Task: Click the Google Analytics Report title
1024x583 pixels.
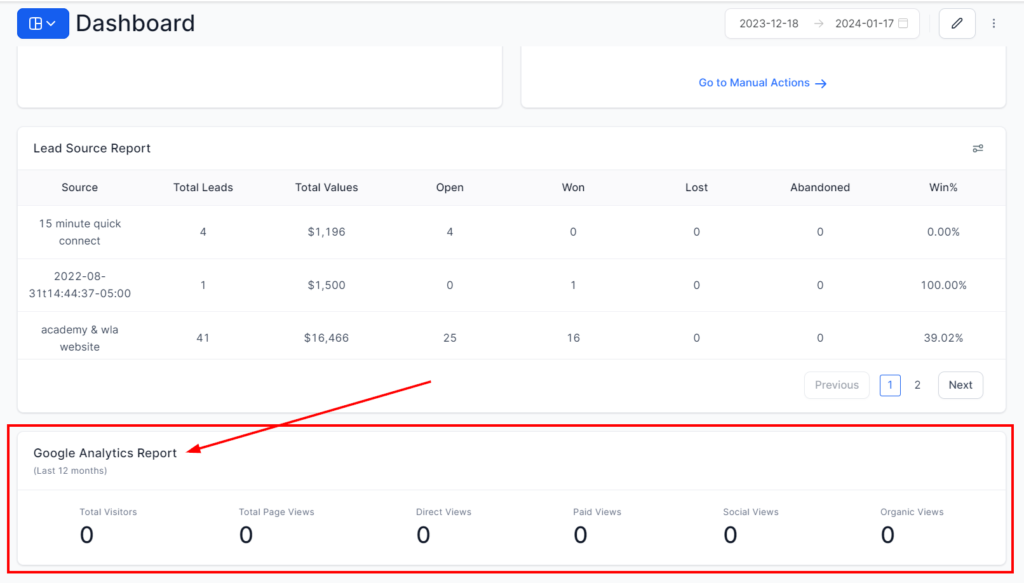Action: click(105, 453)
